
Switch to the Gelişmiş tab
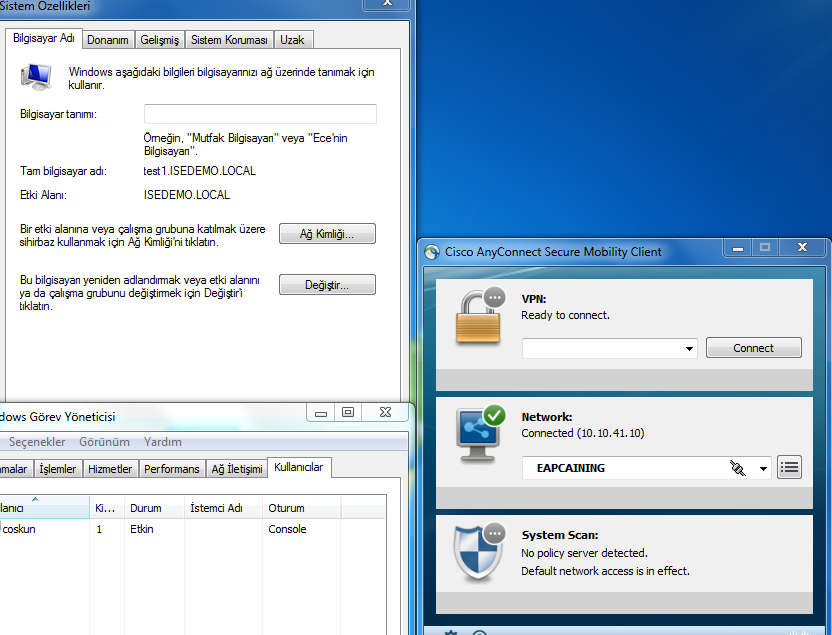[x=159, y=40]
